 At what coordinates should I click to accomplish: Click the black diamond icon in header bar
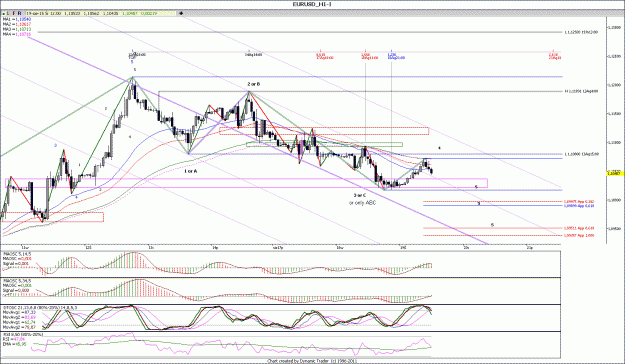(x=181, y=14)
